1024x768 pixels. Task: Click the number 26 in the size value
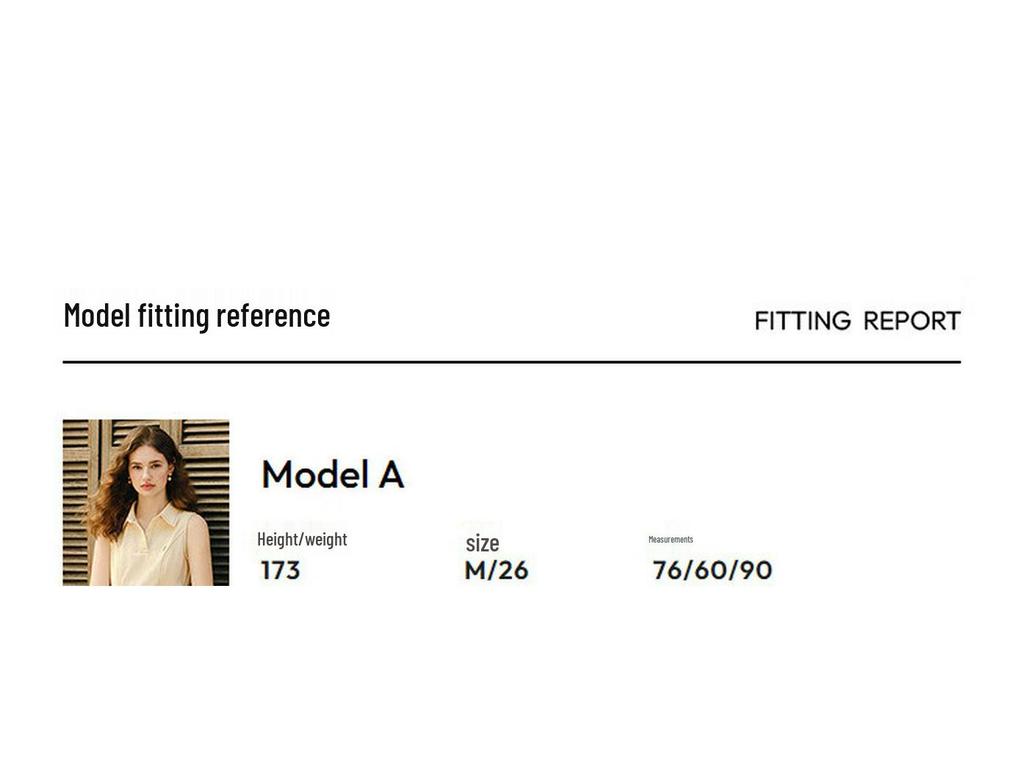tap(514, 571)
